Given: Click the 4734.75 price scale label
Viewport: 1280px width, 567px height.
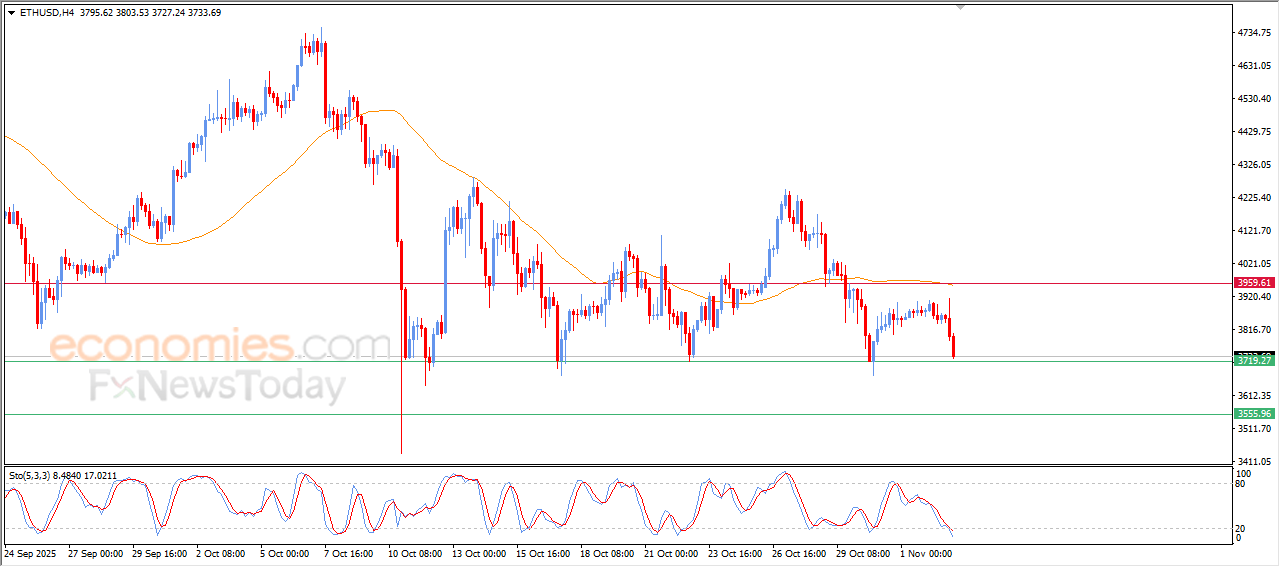Looking at the screenshot, I should pyautogui.click(x=1252, y=33).
